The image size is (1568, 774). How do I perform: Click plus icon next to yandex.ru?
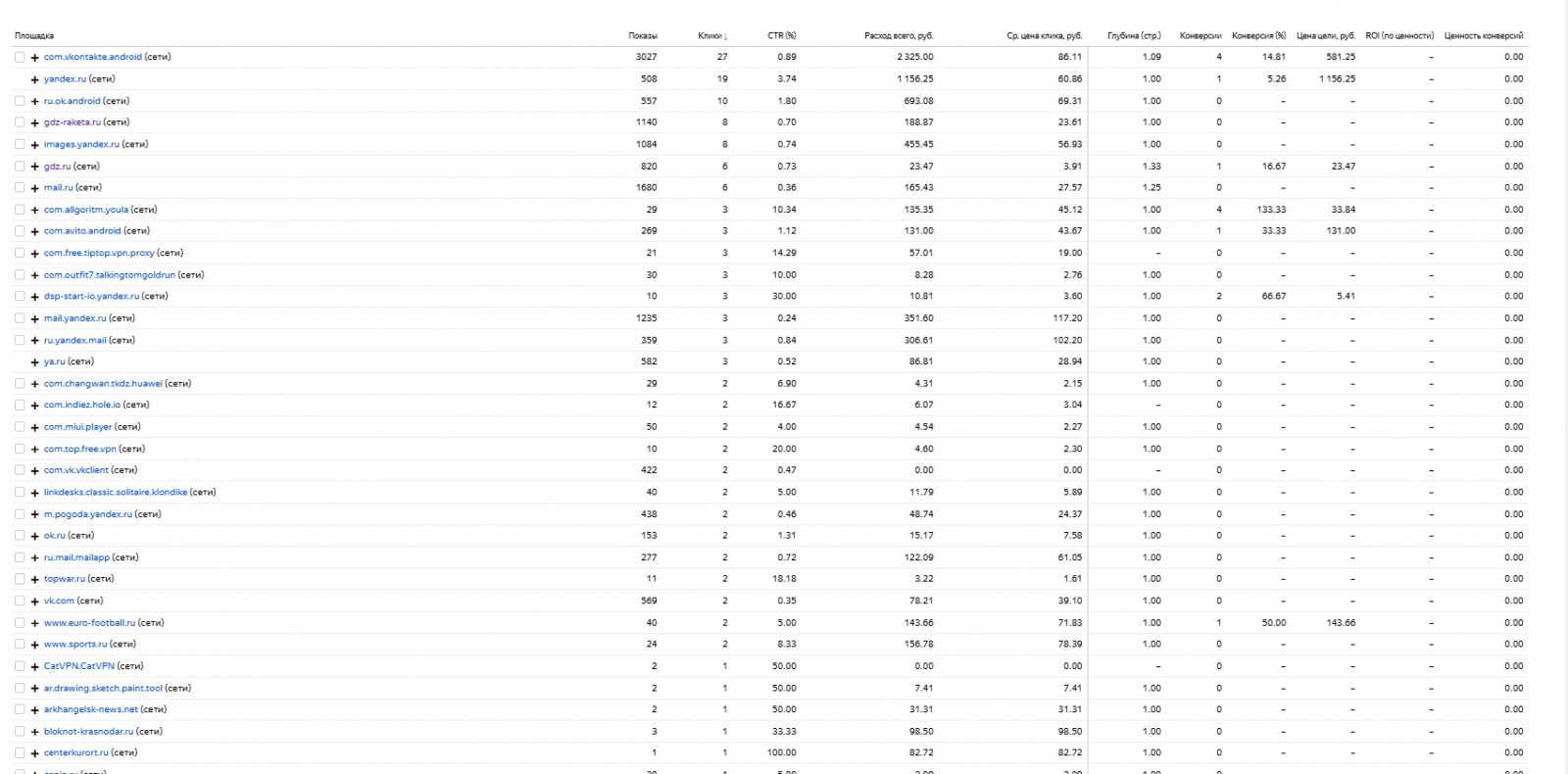(35, 79)
